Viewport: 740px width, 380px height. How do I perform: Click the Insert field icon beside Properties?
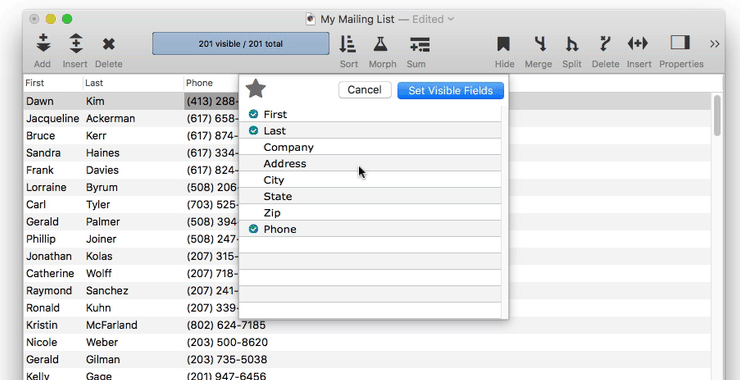click(638, 43)
